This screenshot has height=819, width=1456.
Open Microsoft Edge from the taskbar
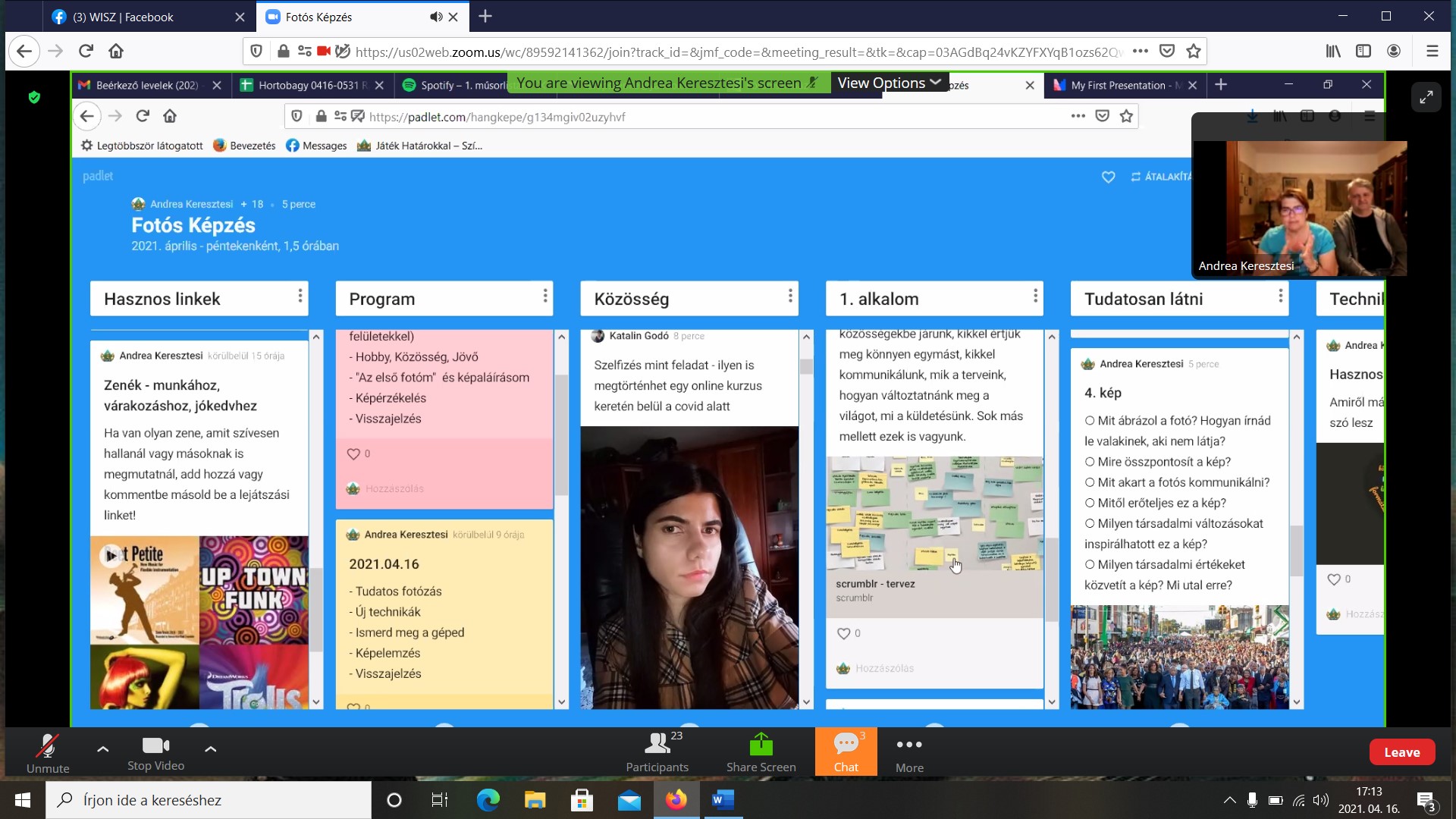tap(488, 800)
